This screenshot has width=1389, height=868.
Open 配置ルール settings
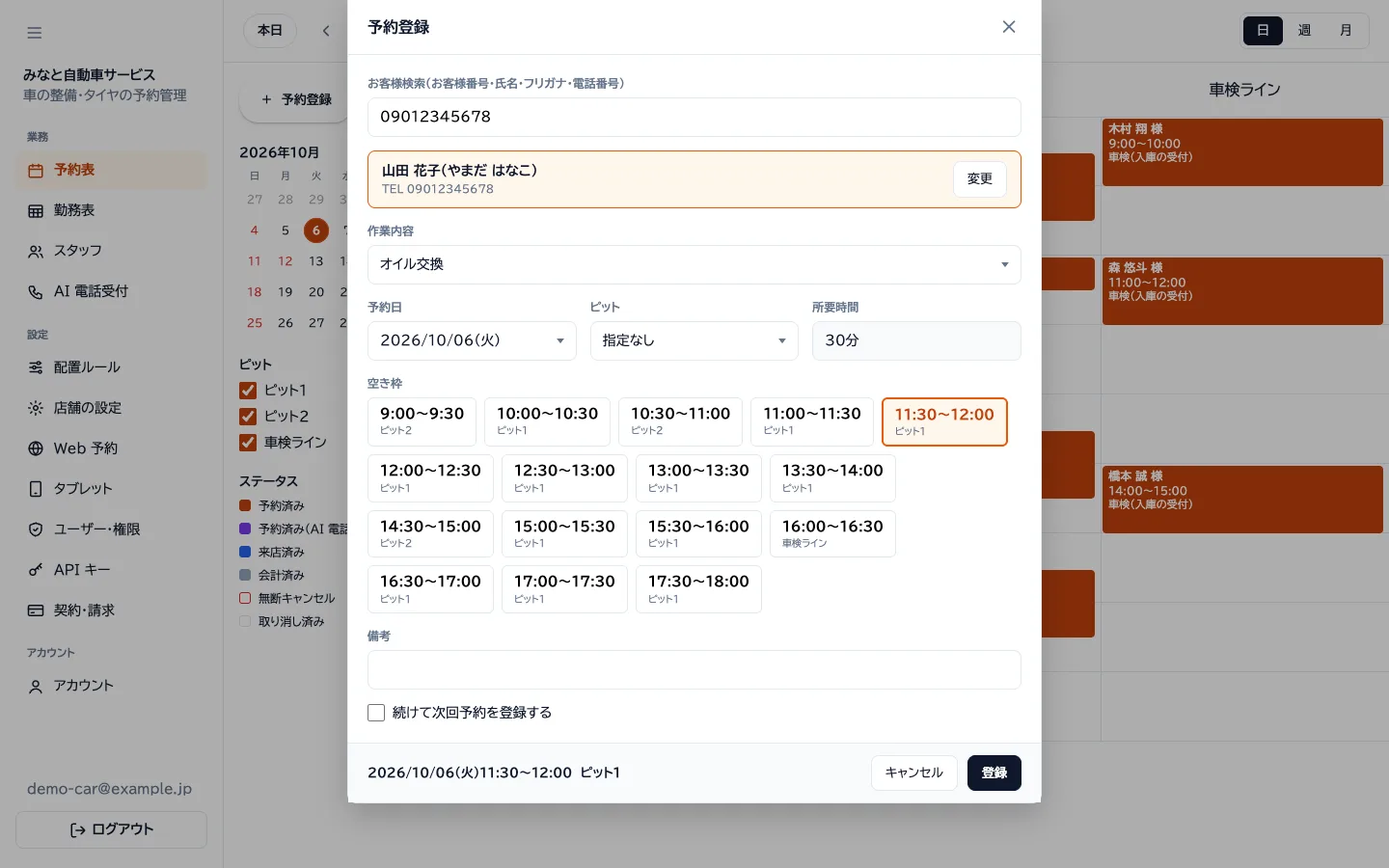pyautogui.click(x=111, y=367)
